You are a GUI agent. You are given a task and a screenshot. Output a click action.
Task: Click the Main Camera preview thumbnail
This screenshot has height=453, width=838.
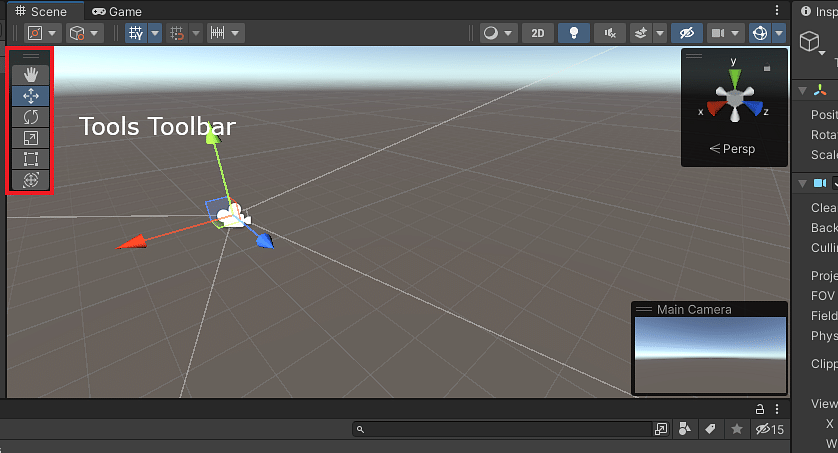tap(709, 355)
